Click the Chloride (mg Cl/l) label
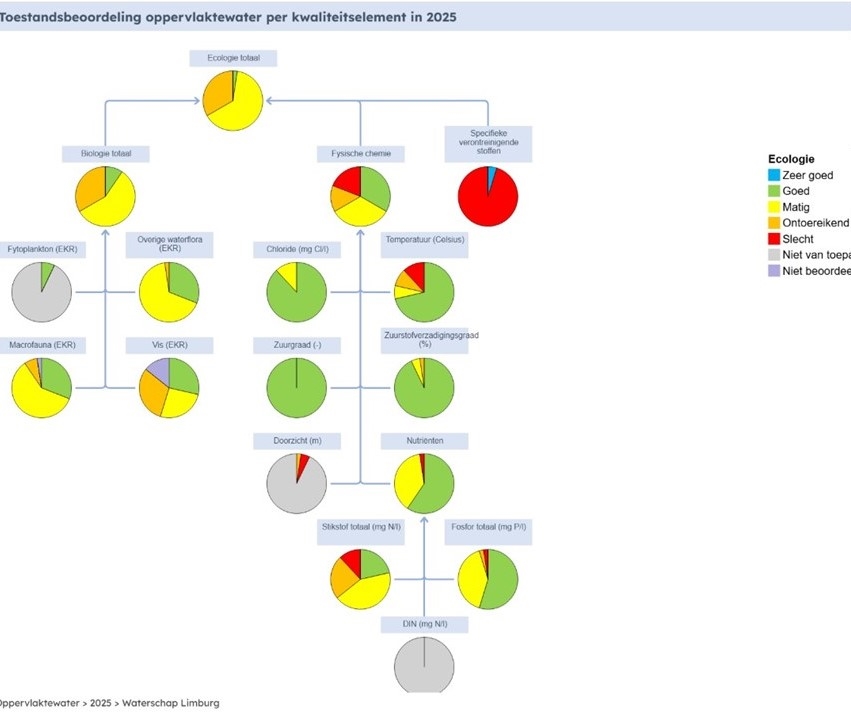This screenshot has height=720, width=851. point(297,249)
